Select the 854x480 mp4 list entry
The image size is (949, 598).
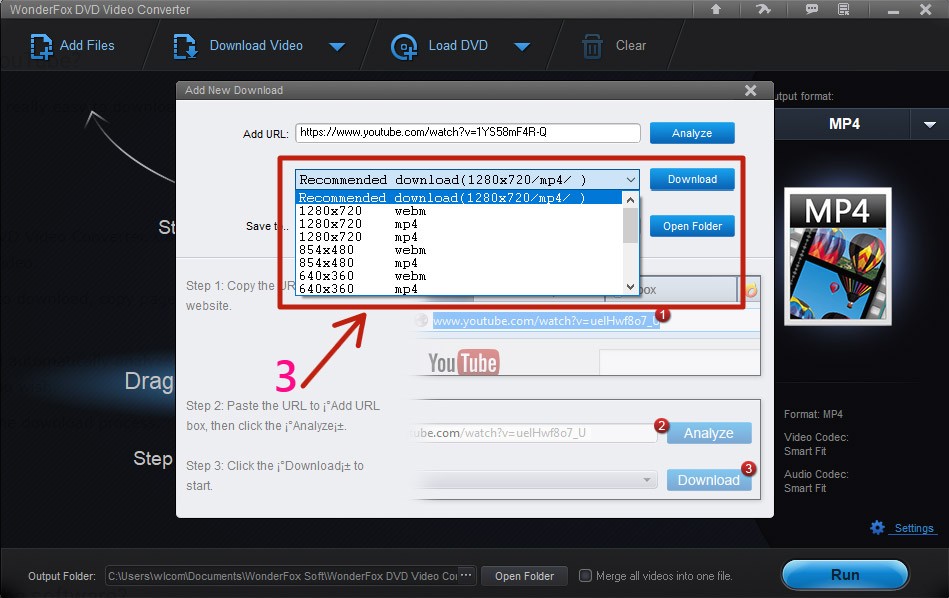tap(400, 263)
